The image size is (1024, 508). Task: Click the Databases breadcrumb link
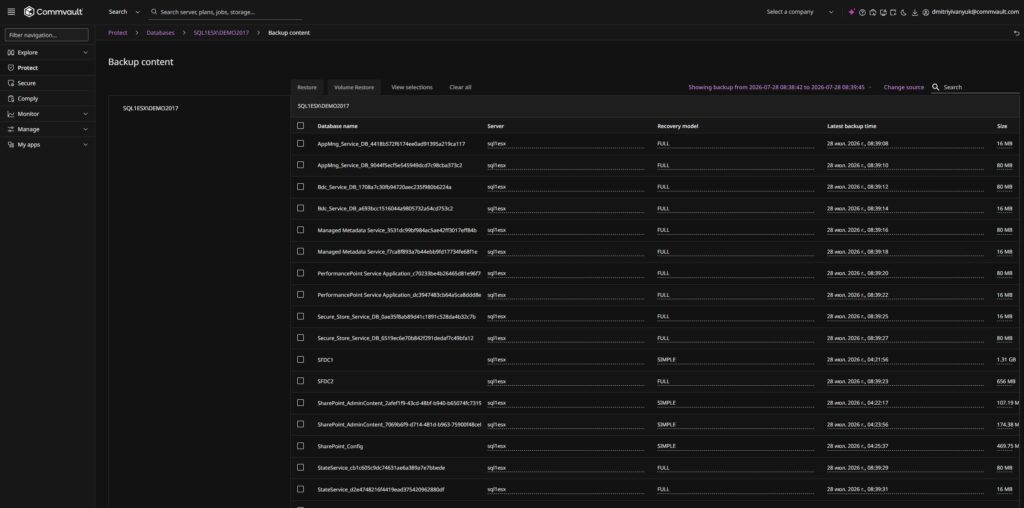pyautogui.click(x=161, y=33)
